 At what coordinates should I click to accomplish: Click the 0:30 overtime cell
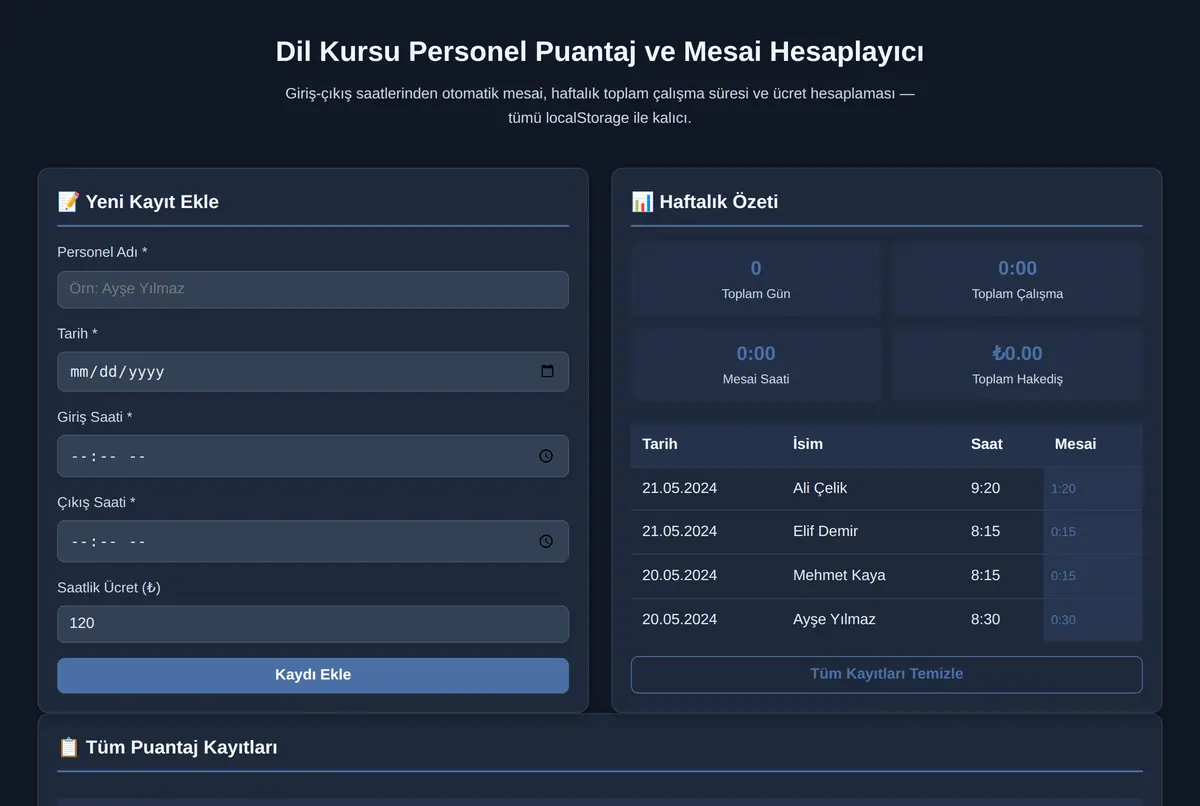(x=1093, y=620)
